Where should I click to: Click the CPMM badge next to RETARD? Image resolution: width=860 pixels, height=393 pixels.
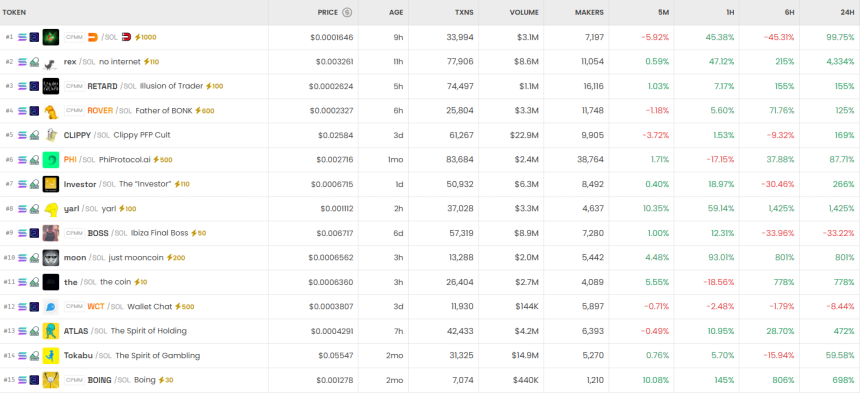tap(74, 86)
